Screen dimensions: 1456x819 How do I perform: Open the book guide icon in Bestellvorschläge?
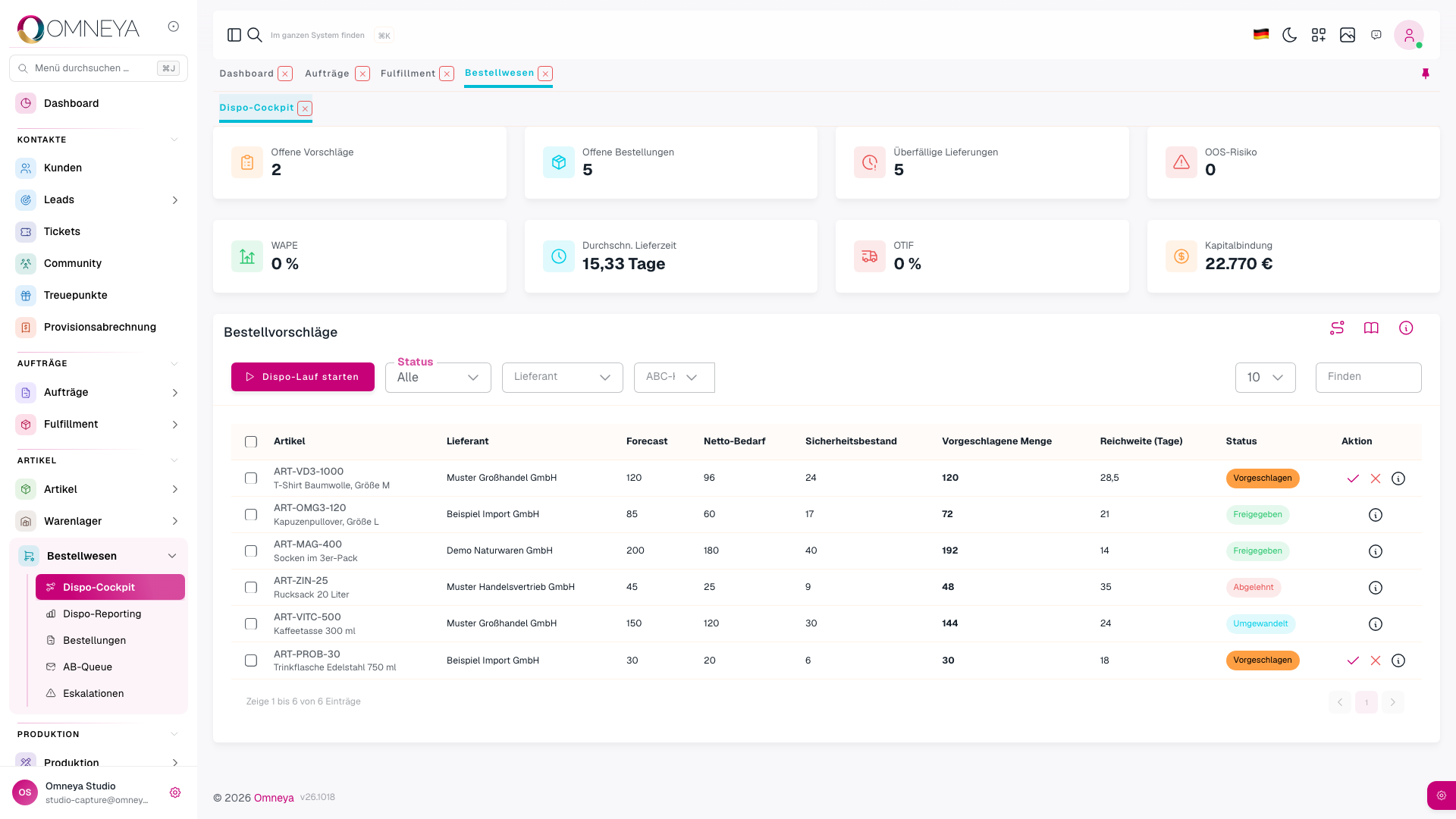pyautogui.click(x=1371, y=328)
